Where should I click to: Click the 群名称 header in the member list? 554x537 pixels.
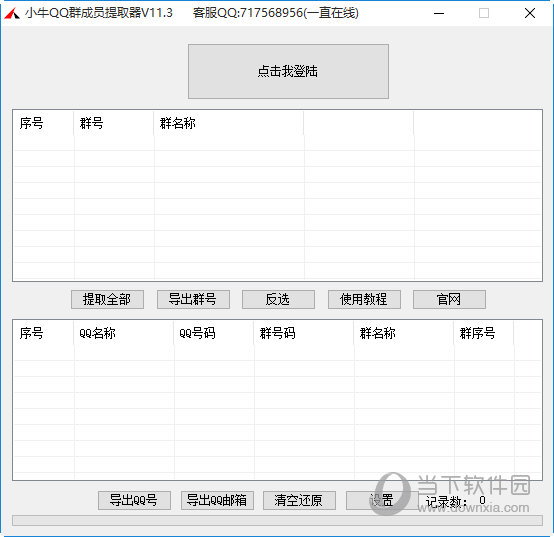pos(404,333)
